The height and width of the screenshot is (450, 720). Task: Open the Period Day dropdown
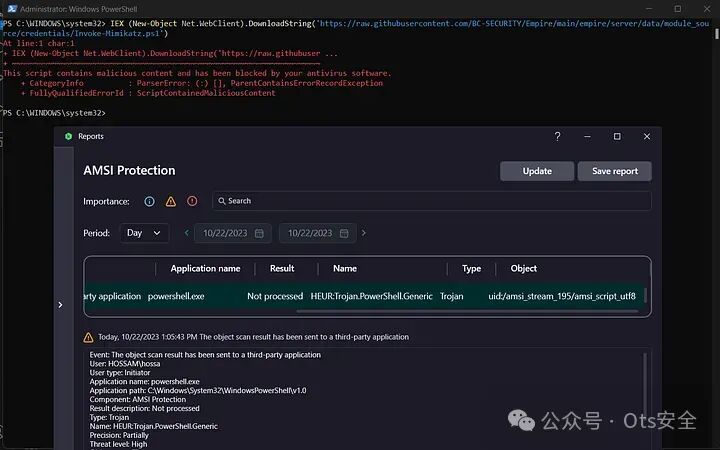click(x=144, y=233)
